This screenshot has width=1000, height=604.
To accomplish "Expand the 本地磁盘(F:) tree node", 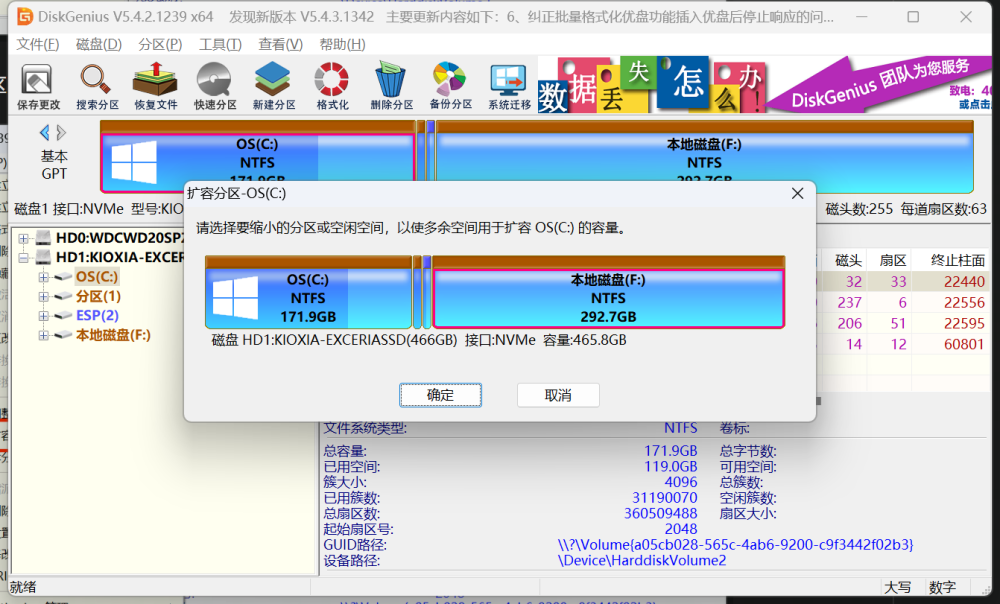I will (x=43, y=335).
